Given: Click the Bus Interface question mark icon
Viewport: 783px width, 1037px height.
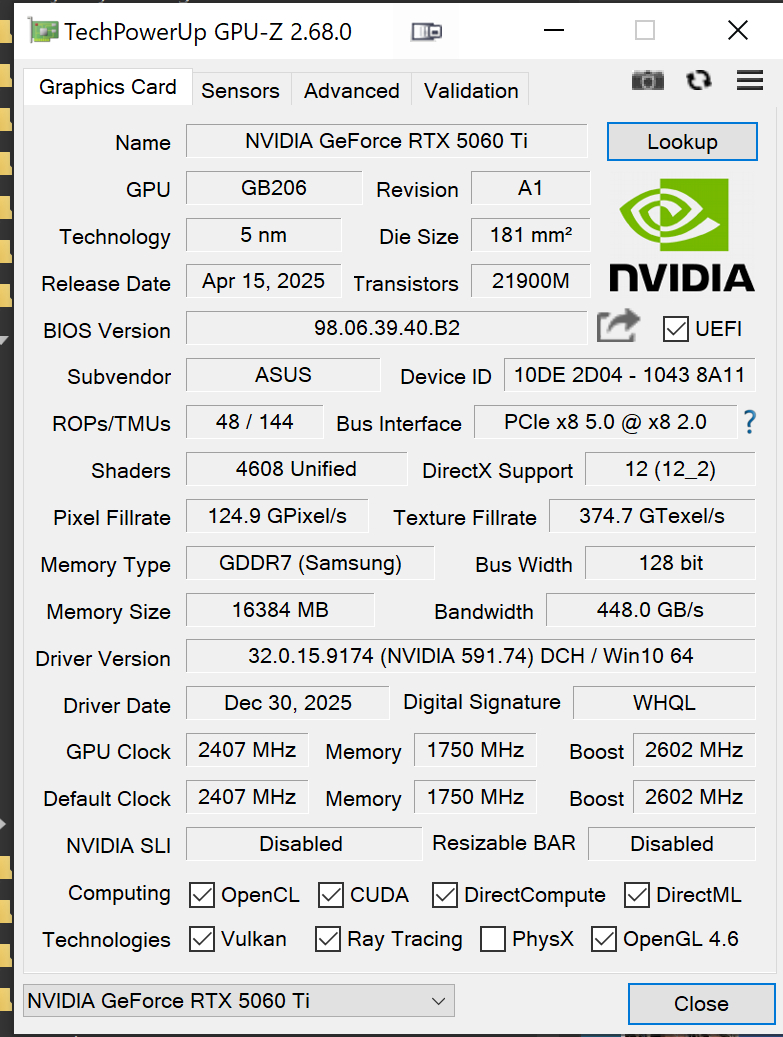Looking at the screenshot, I should 750,423.
